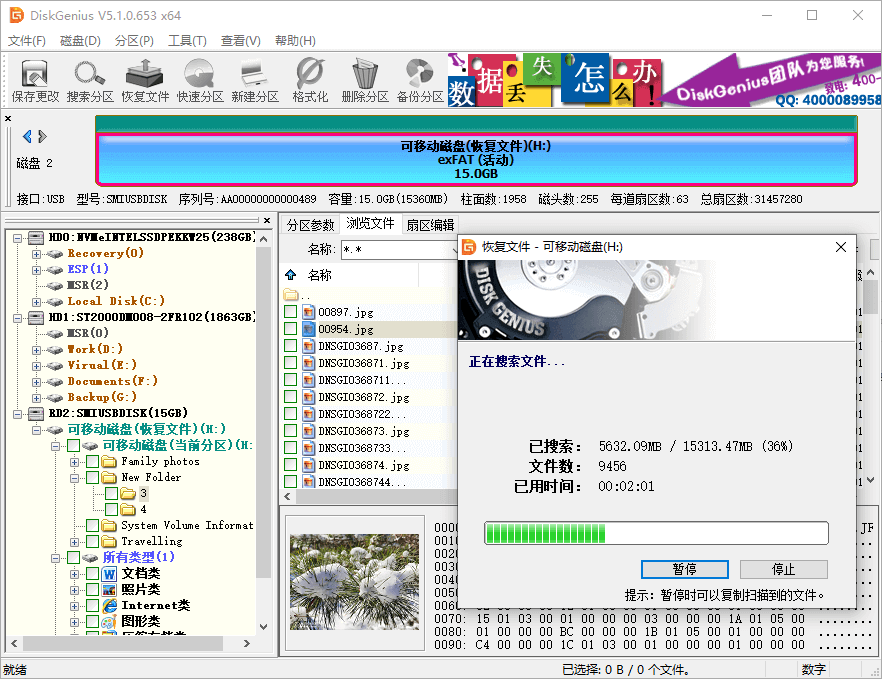Viewport: 882px width, 679px height.
Task: Click the parent folder '..' icon
Action: coord(290,294)
